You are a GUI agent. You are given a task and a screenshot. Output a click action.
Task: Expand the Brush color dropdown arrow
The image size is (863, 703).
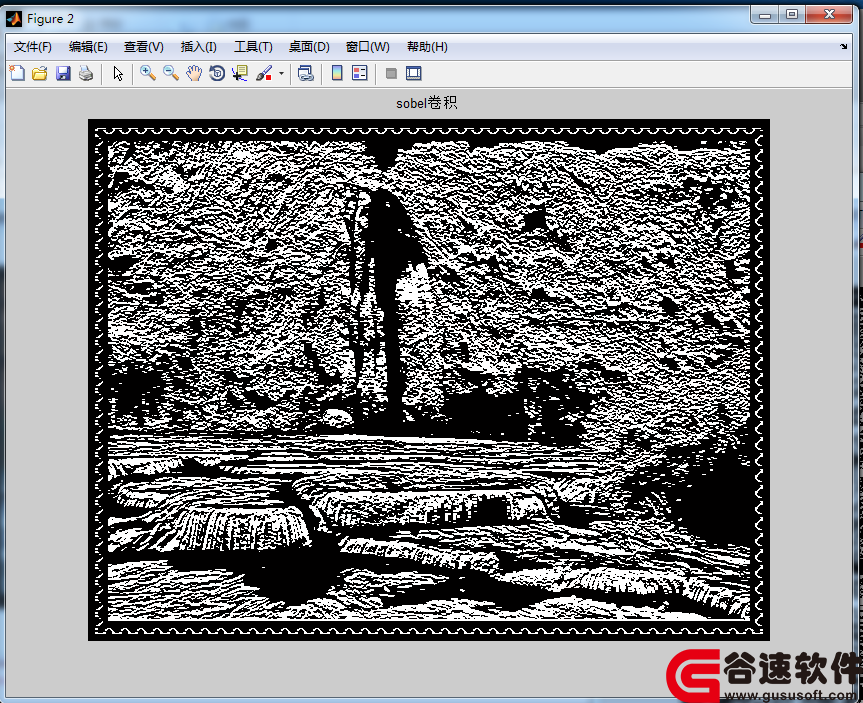(x=281, y=73)
